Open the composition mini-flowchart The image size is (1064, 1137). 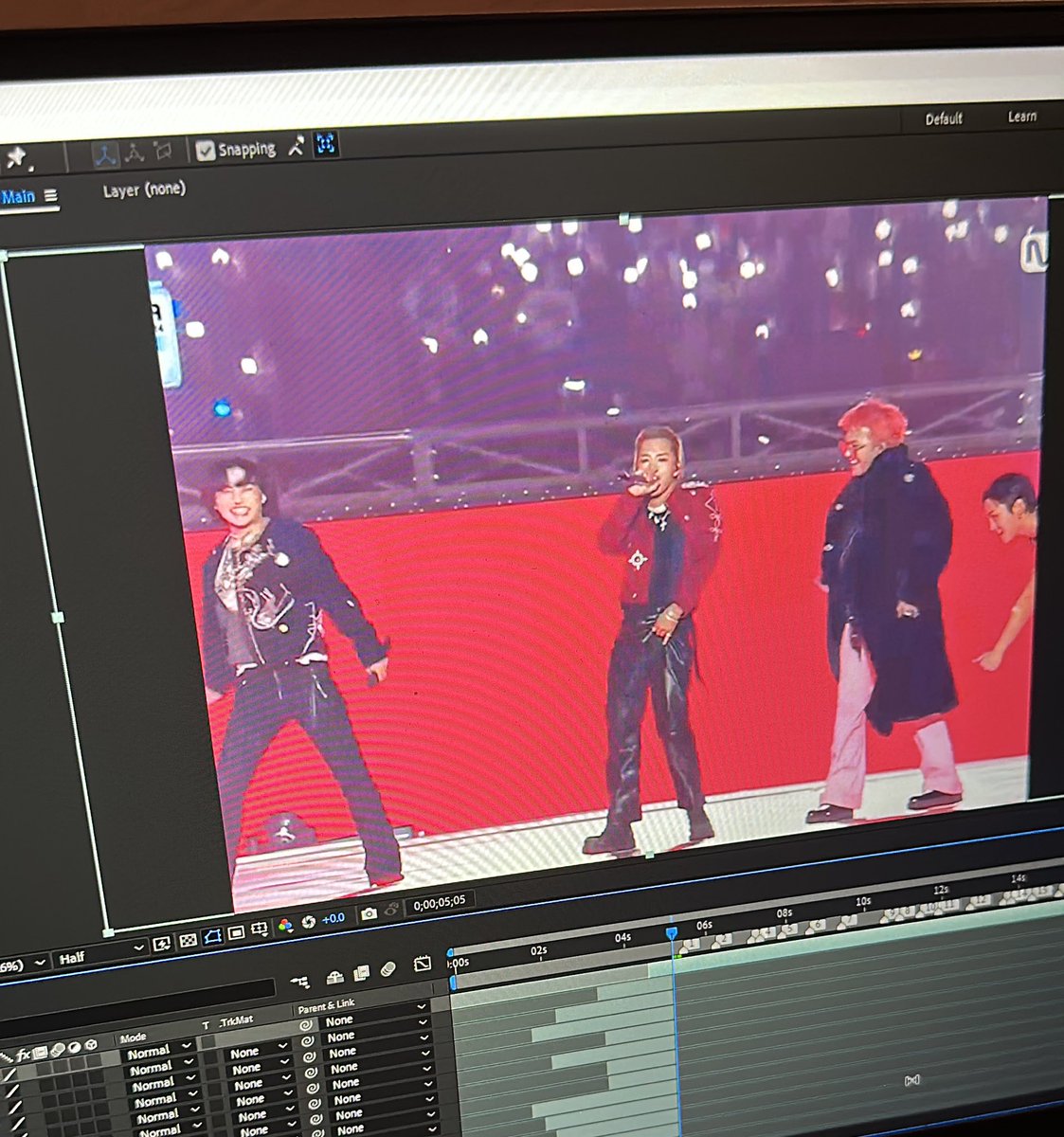coord(300,981)
